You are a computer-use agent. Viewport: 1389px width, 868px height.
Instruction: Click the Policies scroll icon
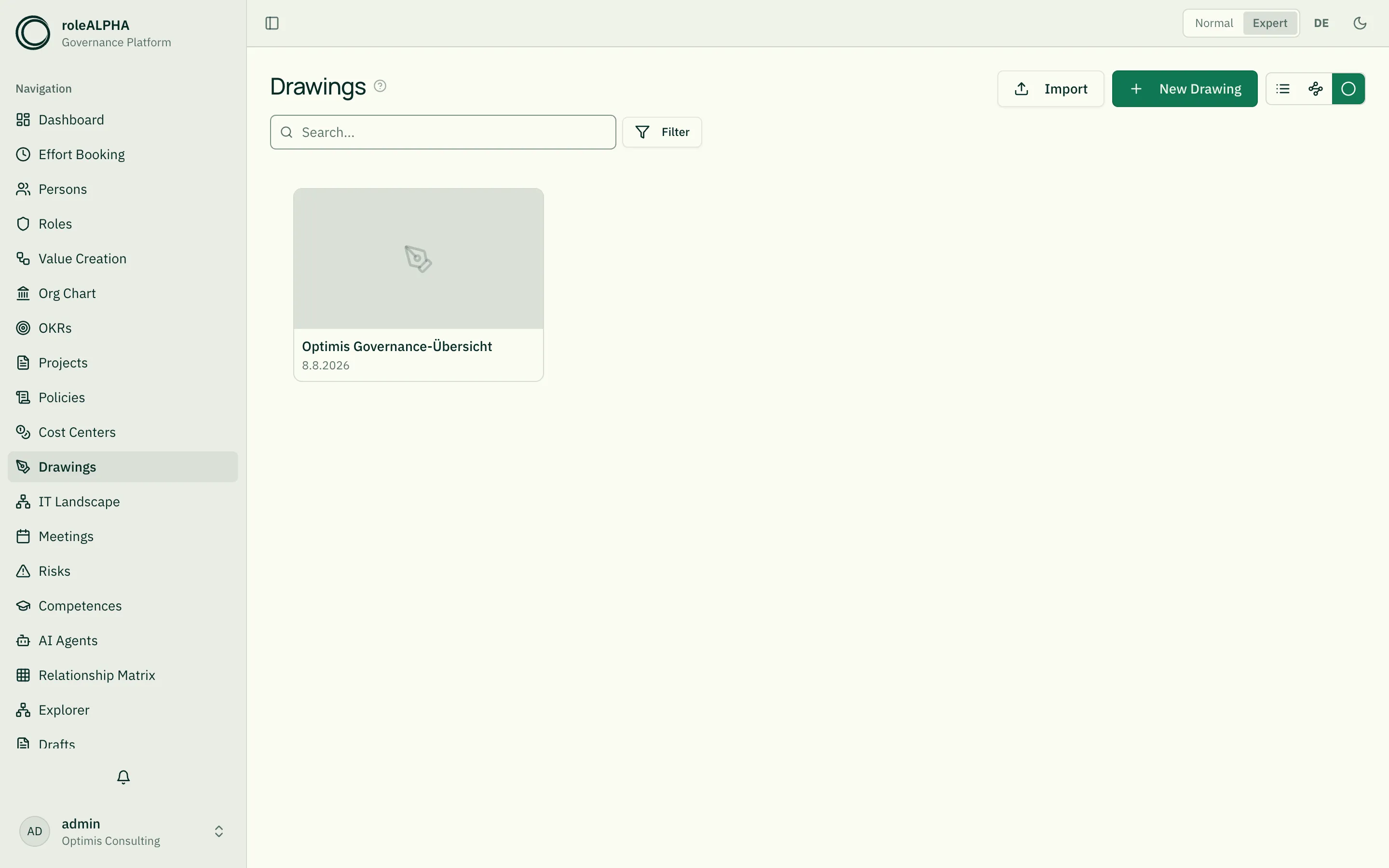[23, 397]
